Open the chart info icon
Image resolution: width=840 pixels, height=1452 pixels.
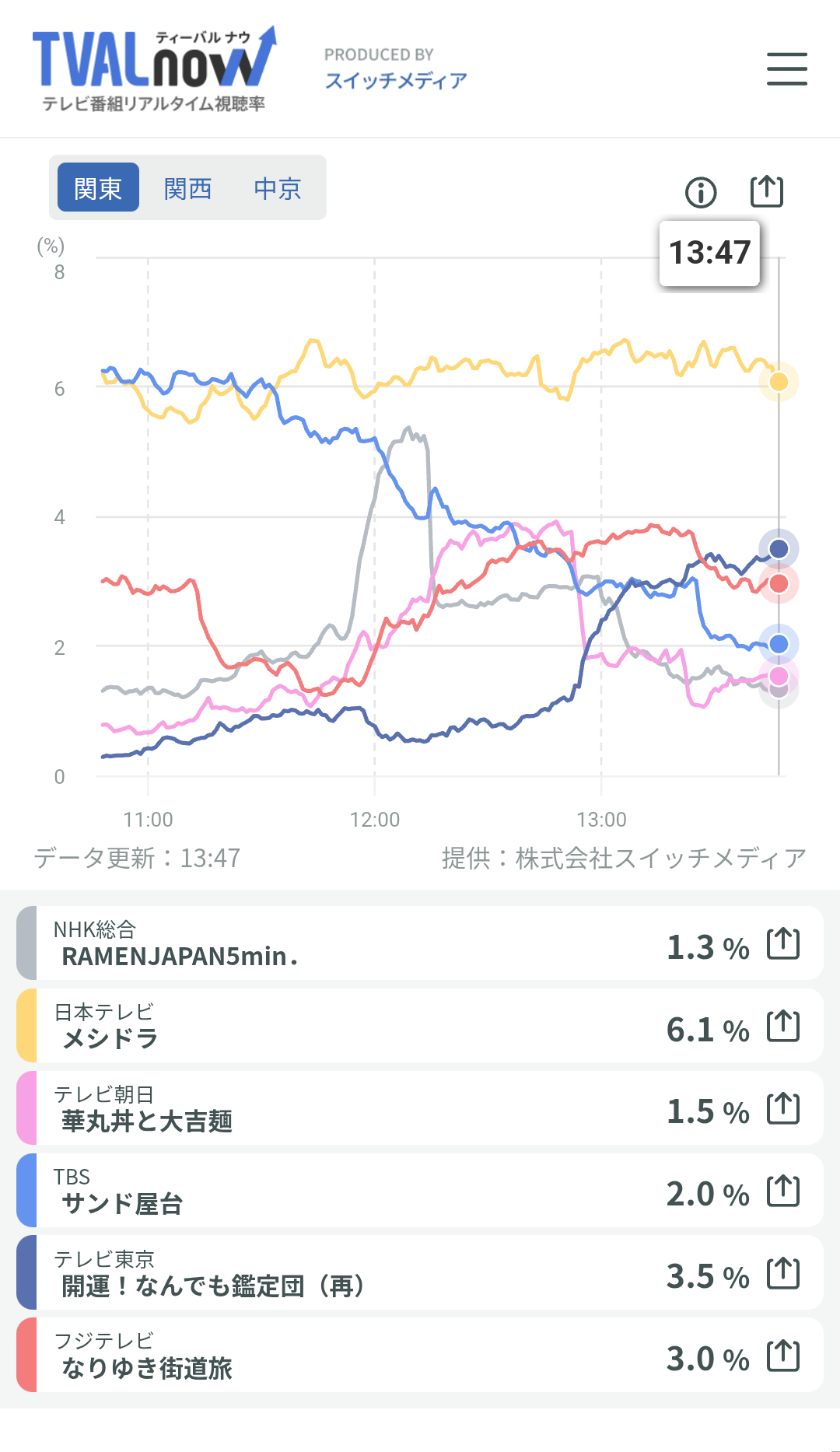coord(701,192)
